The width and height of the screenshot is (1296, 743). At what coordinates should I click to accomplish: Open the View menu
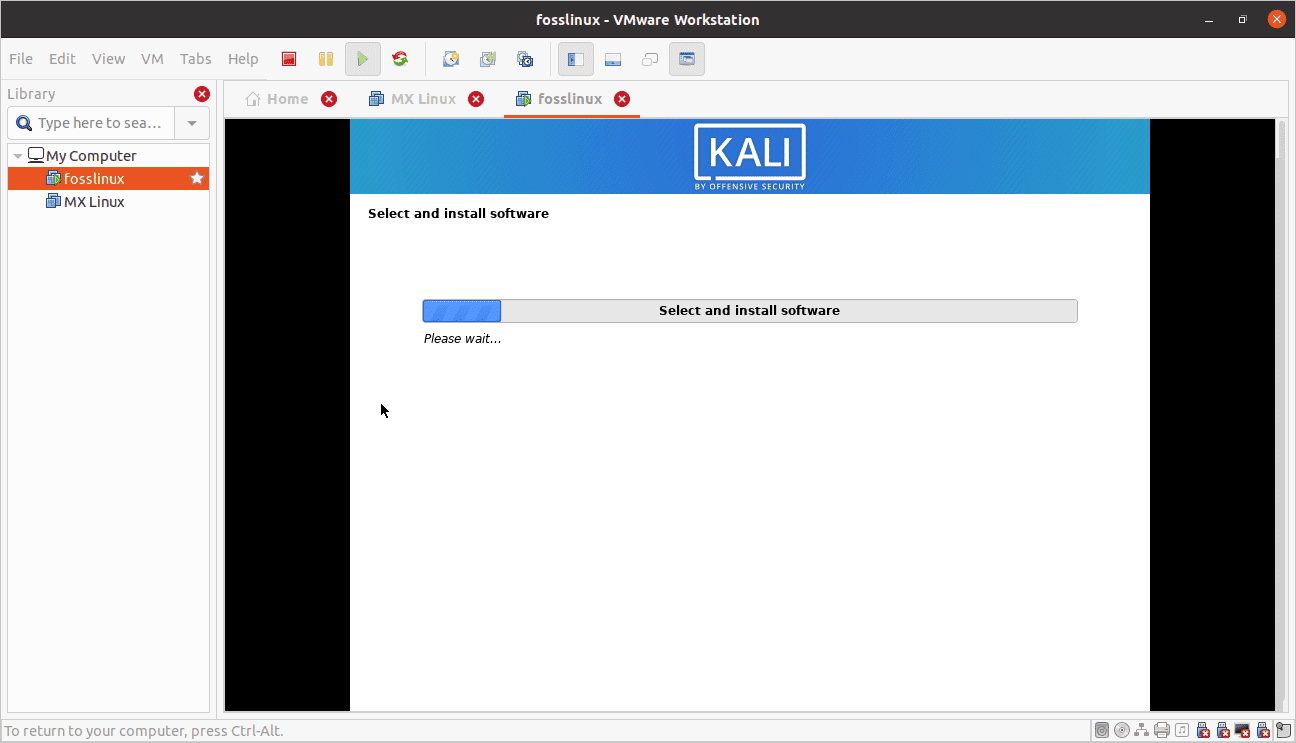tap(108, 59)
